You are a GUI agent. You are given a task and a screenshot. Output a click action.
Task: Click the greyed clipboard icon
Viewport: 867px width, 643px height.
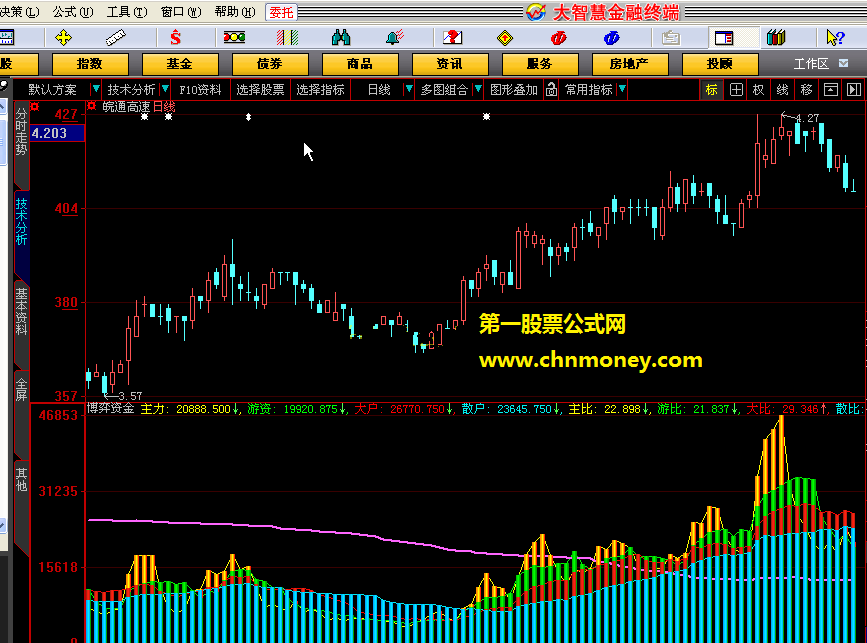(x=671, y=38)
